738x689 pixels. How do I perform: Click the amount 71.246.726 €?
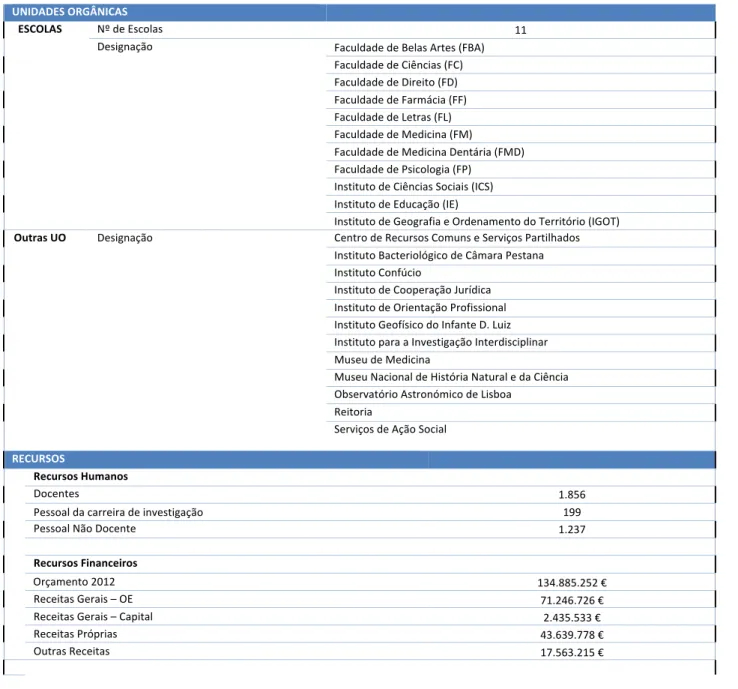click(x=572, y=600)
